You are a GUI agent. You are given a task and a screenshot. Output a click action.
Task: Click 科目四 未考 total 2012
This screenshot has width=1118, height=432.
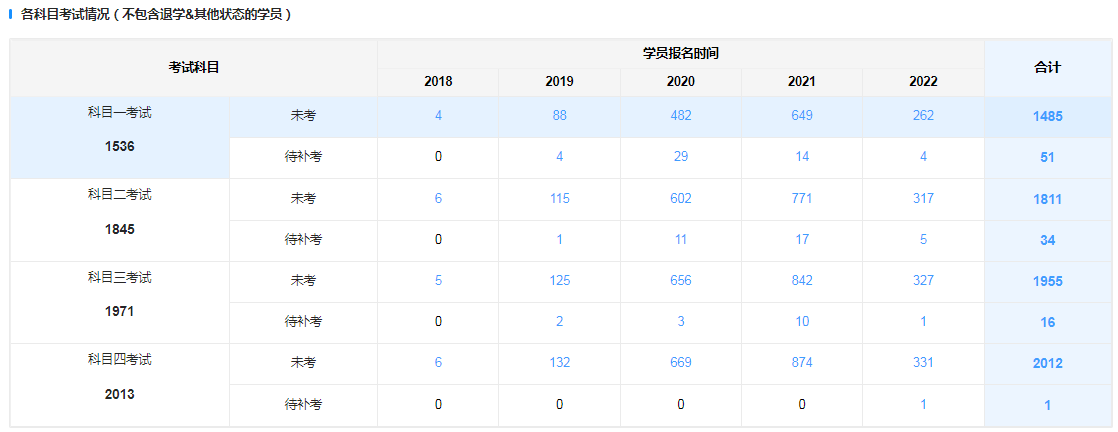coord(1047,364)
